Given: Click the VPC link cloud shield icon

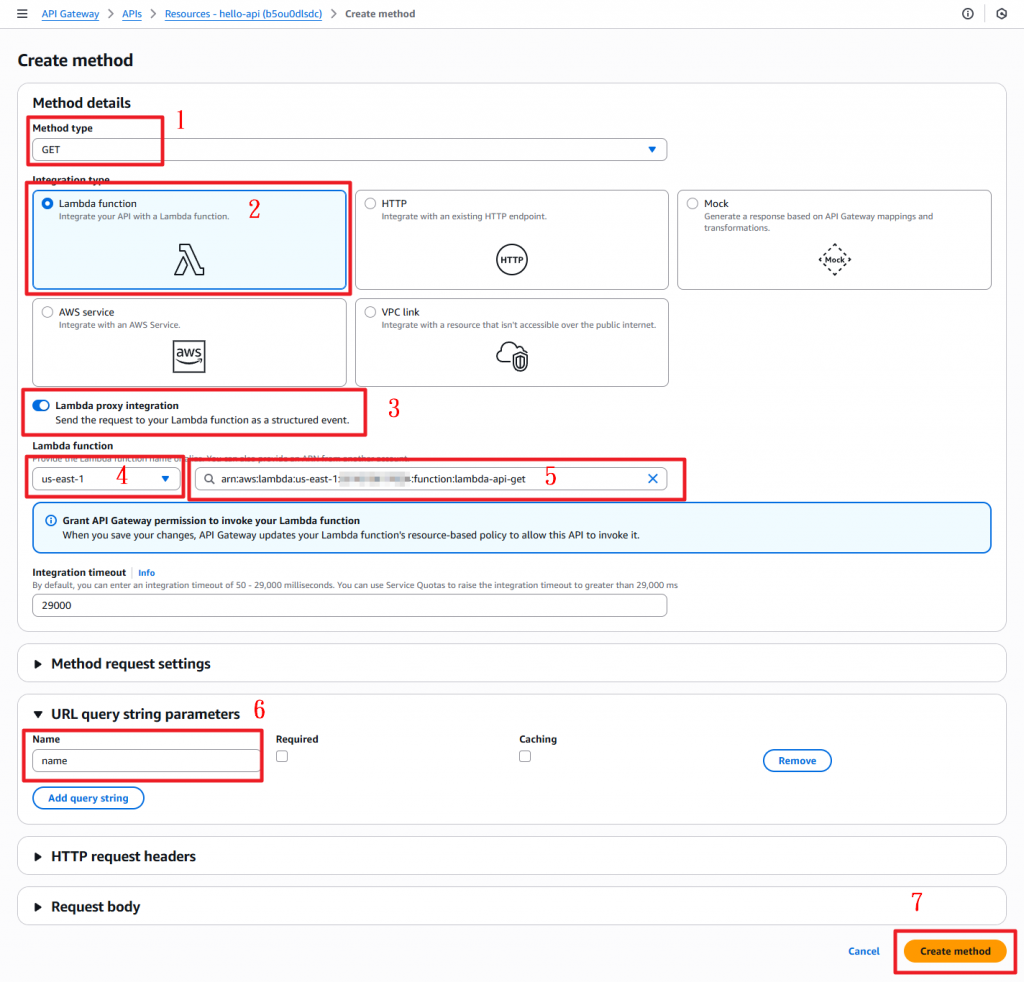Looking at the screenshot, I should coord(512,356).
